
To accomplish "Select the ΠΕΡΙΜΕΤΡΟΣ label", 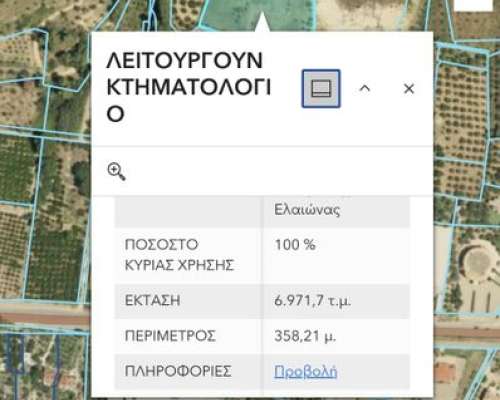I will [170, 336].
